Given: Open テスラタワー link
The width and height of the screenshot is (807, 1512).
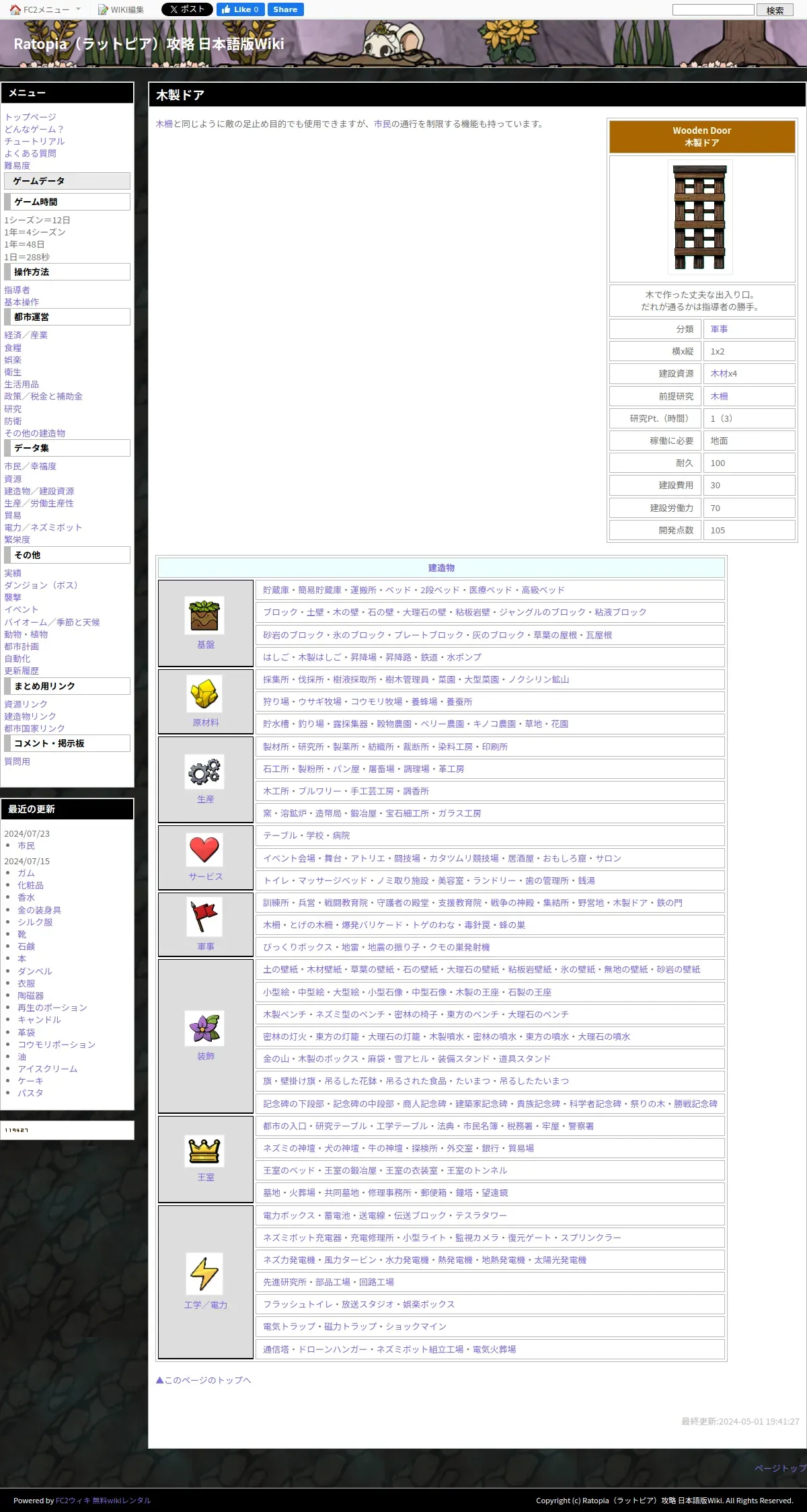Looking at the screenshot, I should coord(481,1215).
